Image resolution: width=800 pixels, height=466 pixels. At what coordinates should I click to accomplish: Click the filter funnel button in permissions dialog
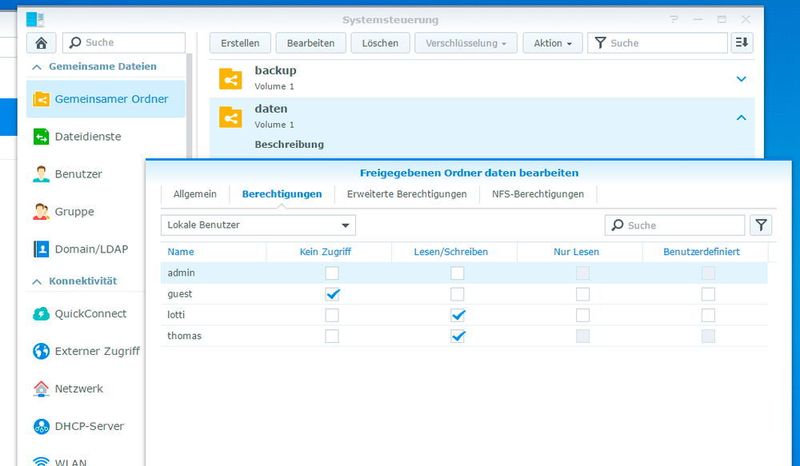click(761, 225)
